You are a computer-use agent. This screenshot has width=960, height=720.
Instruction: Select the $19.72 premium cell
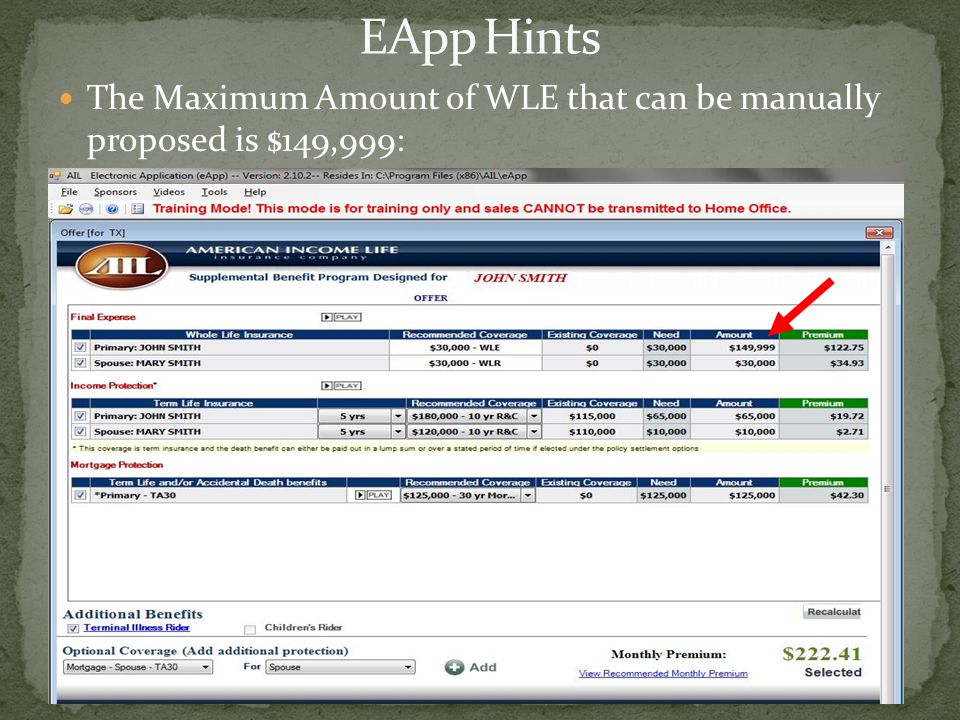click(823, 416)
